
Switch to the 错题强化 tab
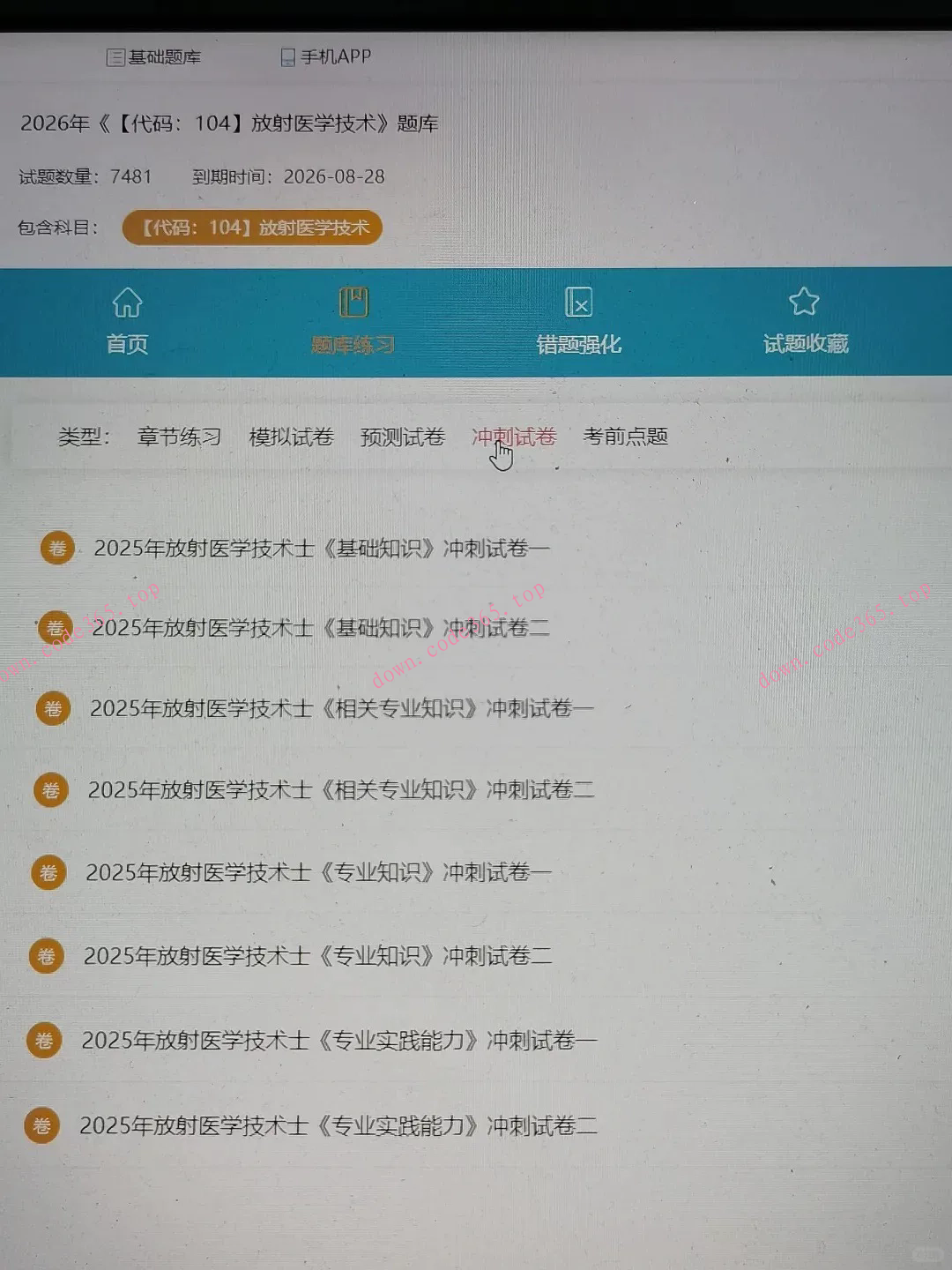pyautogui.click(x=579, y=345)
